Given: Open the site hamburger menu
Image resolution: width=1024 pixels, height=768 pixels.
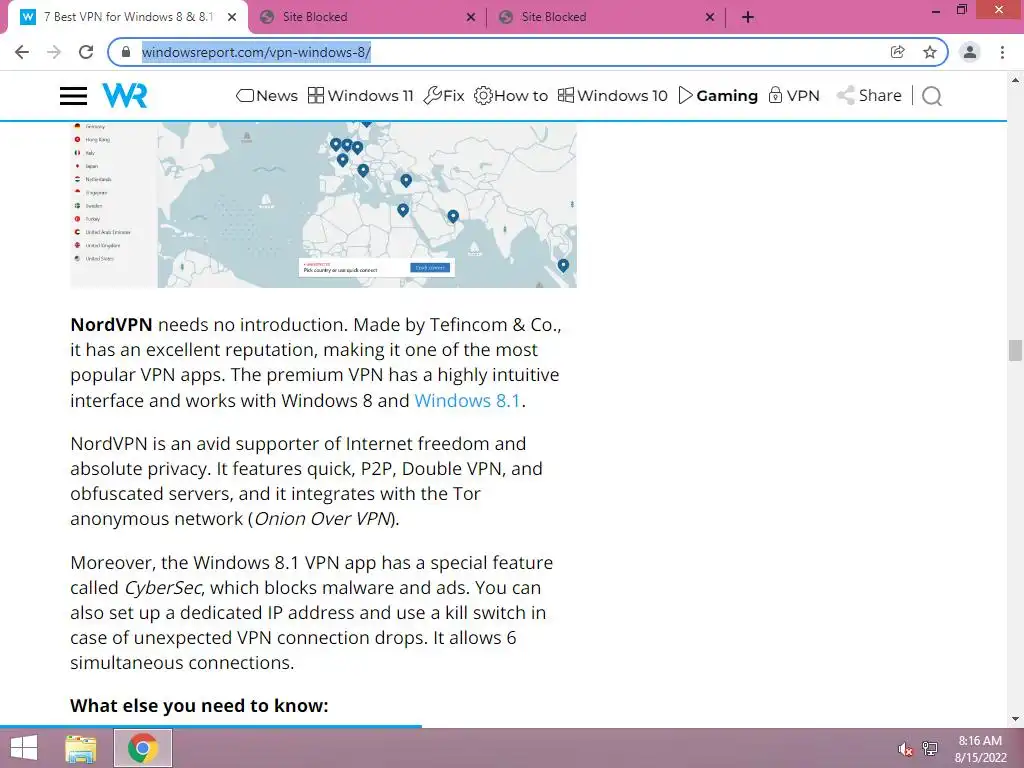Looking at the screenshot, I should coord(73,96).
